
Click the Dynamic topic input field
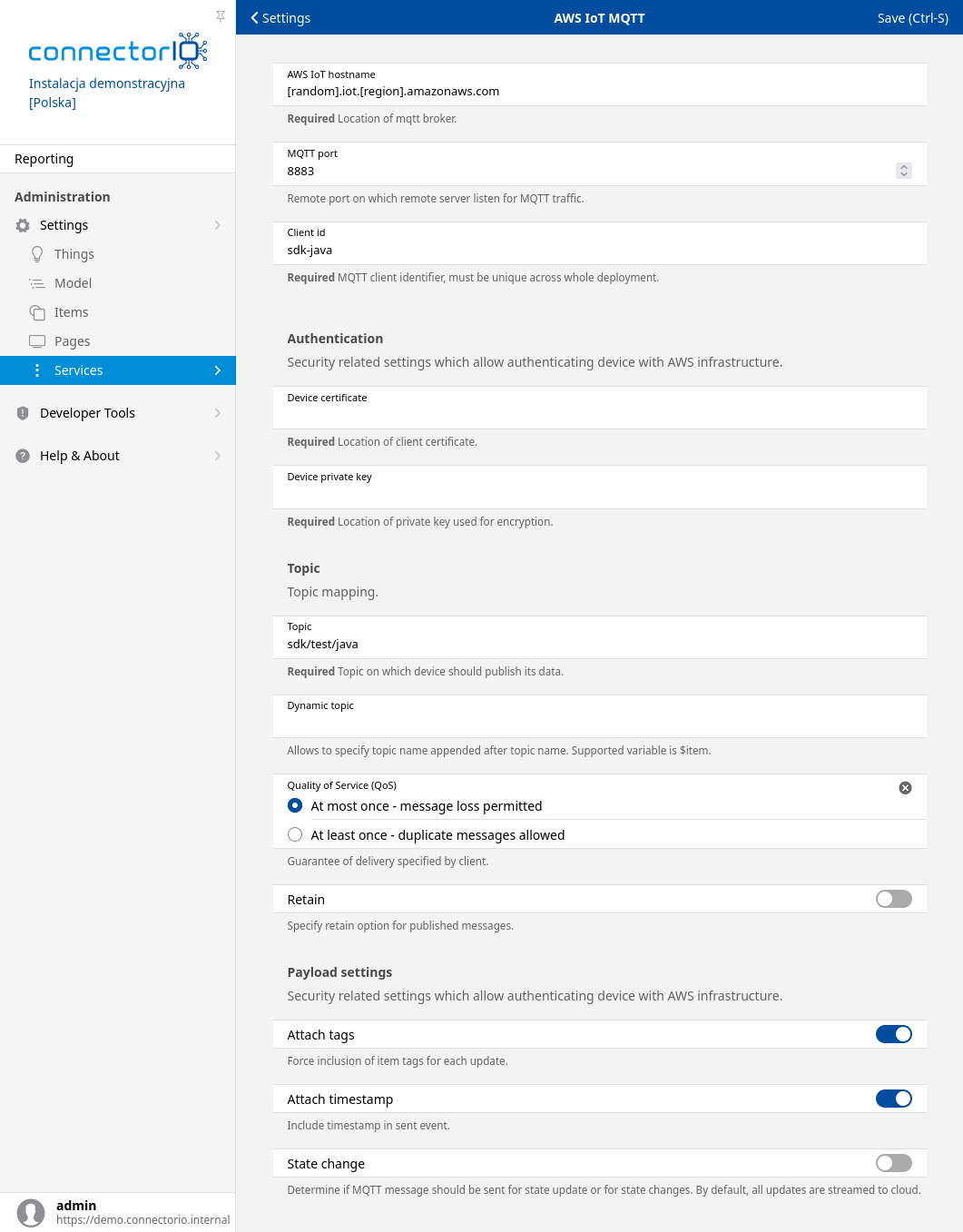[x=600, y=716]
